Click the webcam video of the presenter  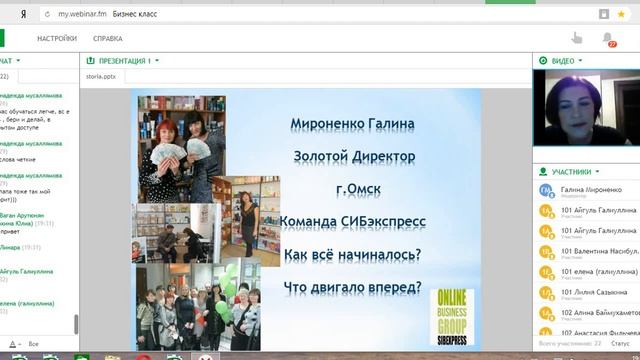pos(587,107)
